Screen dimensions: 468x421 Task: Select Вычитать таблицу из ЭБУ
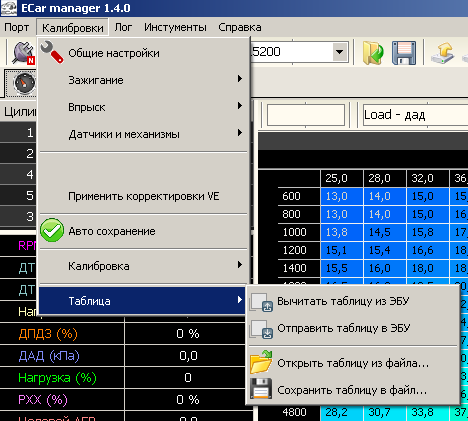pos(354,301)
